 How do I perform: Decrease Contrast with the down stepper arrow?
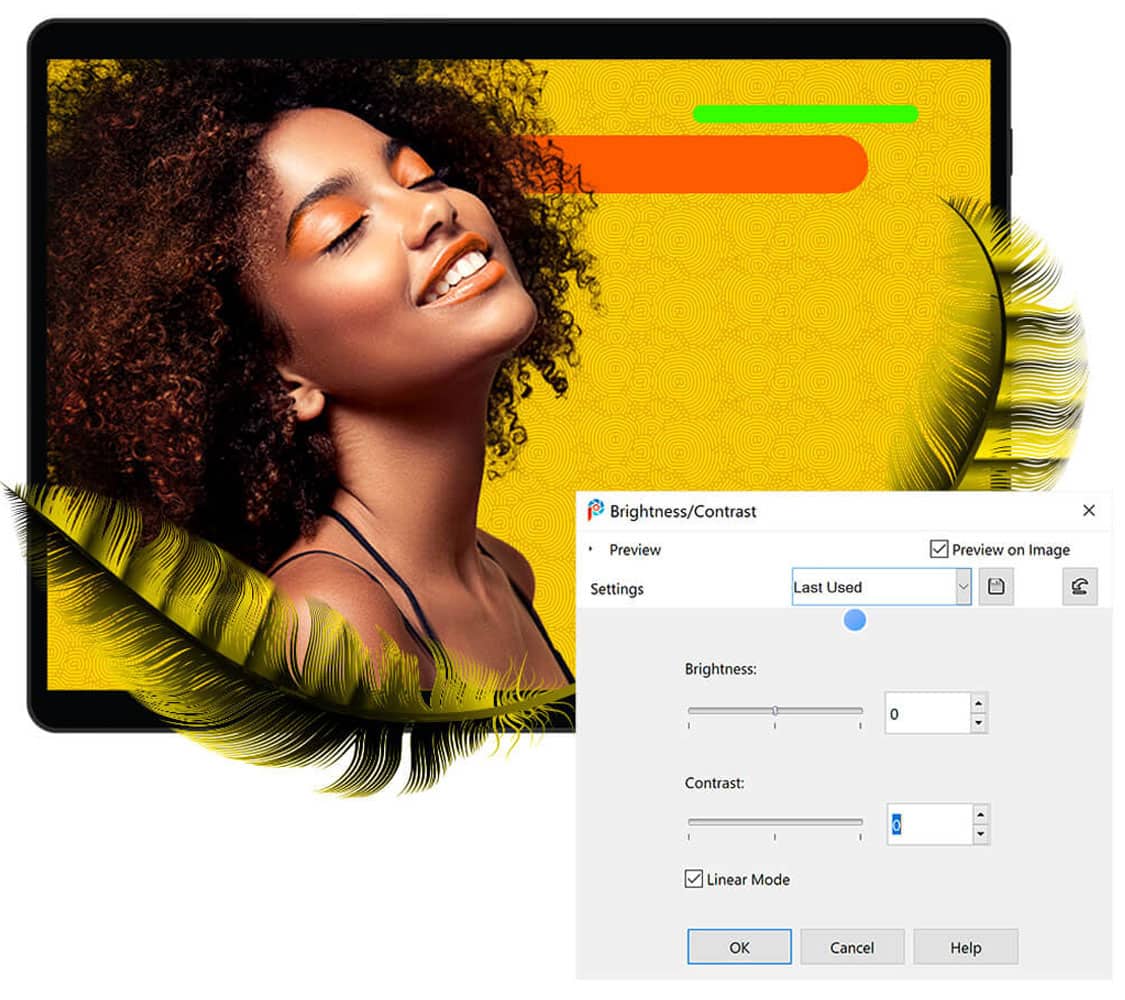click(980, 834)
